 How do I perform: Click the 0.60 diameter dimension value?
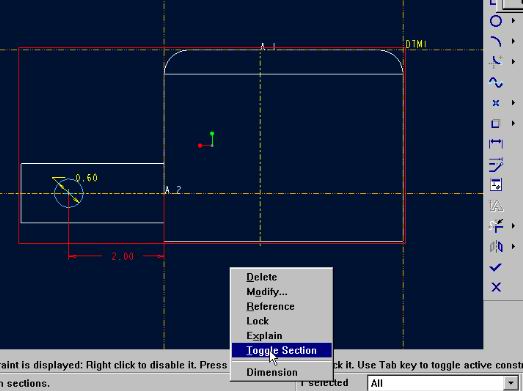(87, 178)
